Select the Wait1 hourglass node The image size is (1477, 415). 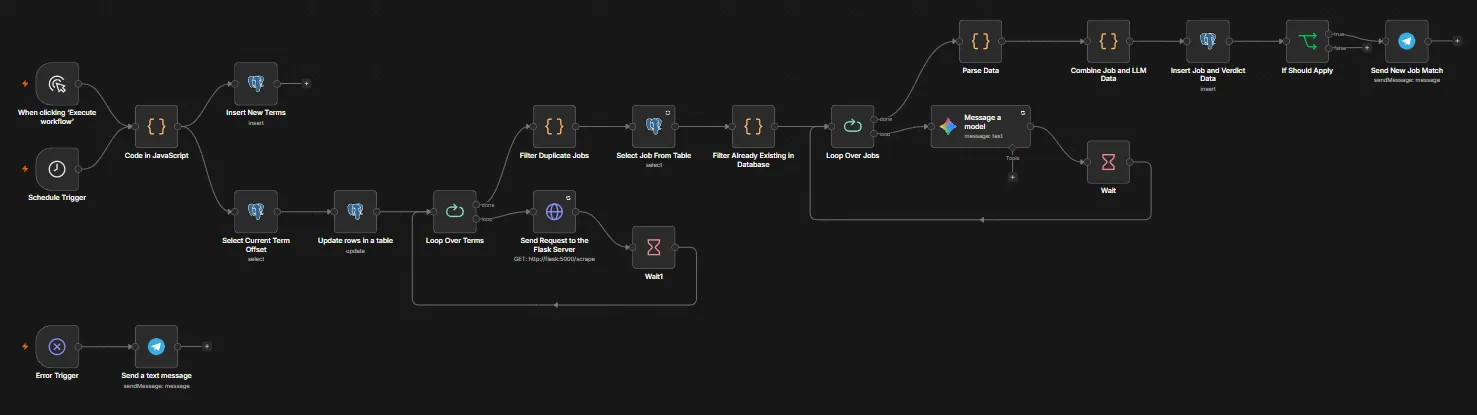(x=654, y=247)
